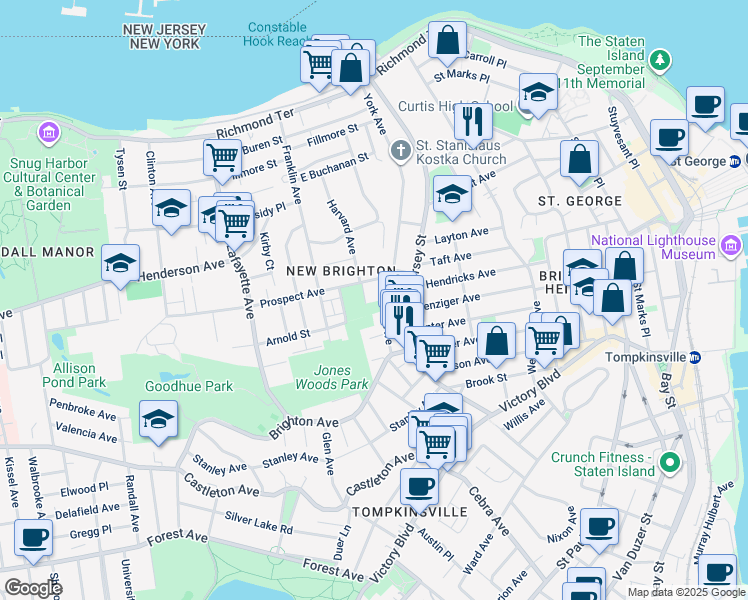
Task: Open the graduation cap marker by Curtis High School
Action: point(539,94)
